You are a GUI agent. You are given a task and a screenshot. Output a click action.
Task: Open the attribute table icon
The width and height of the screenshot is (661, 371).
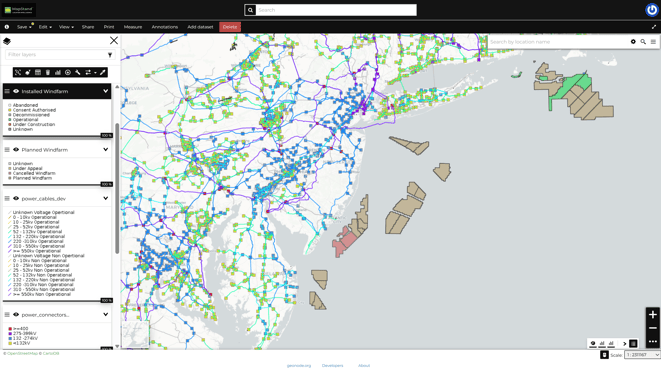click(38, 73)
